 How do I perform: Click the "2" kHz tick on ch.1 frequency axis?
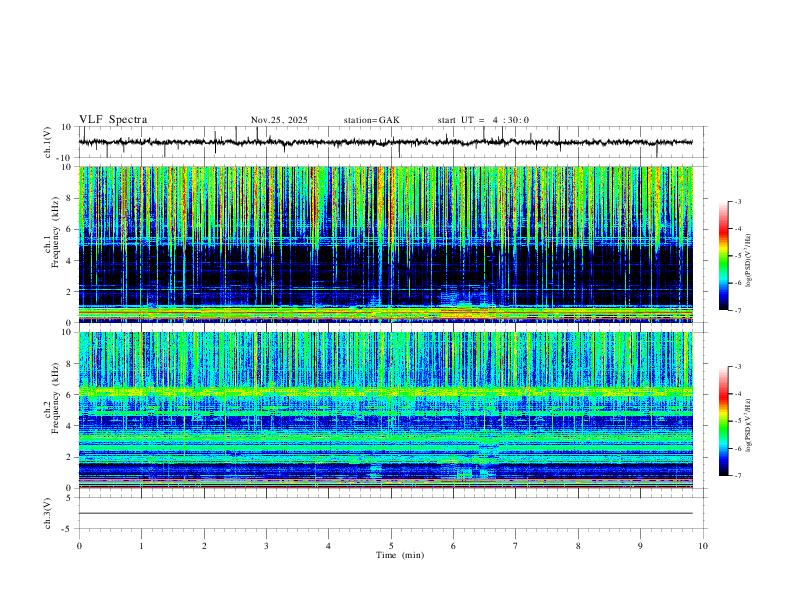[x=70, y=292]
